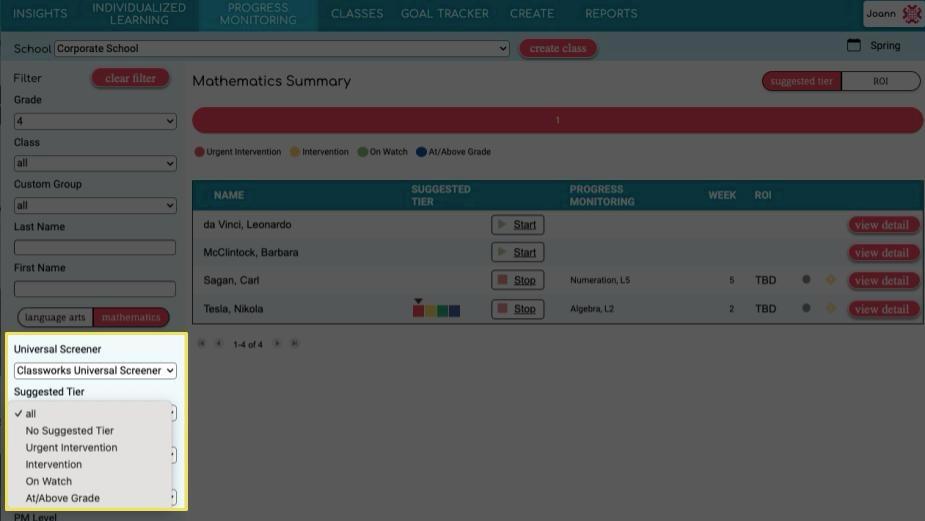View detail for da Vinci, Leonardo
This screenshot has width=925, height=521.
[882, 225]
